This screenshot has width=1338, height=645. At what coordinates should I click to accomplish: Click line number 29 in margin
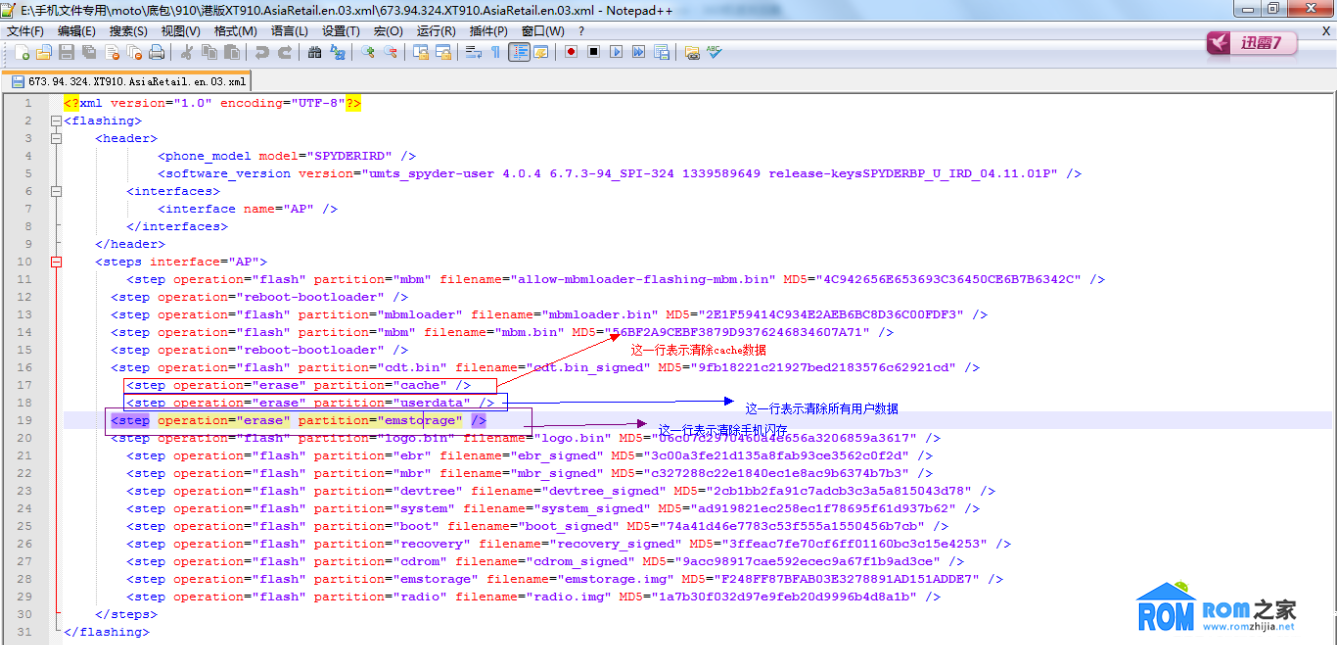(26, 597)
